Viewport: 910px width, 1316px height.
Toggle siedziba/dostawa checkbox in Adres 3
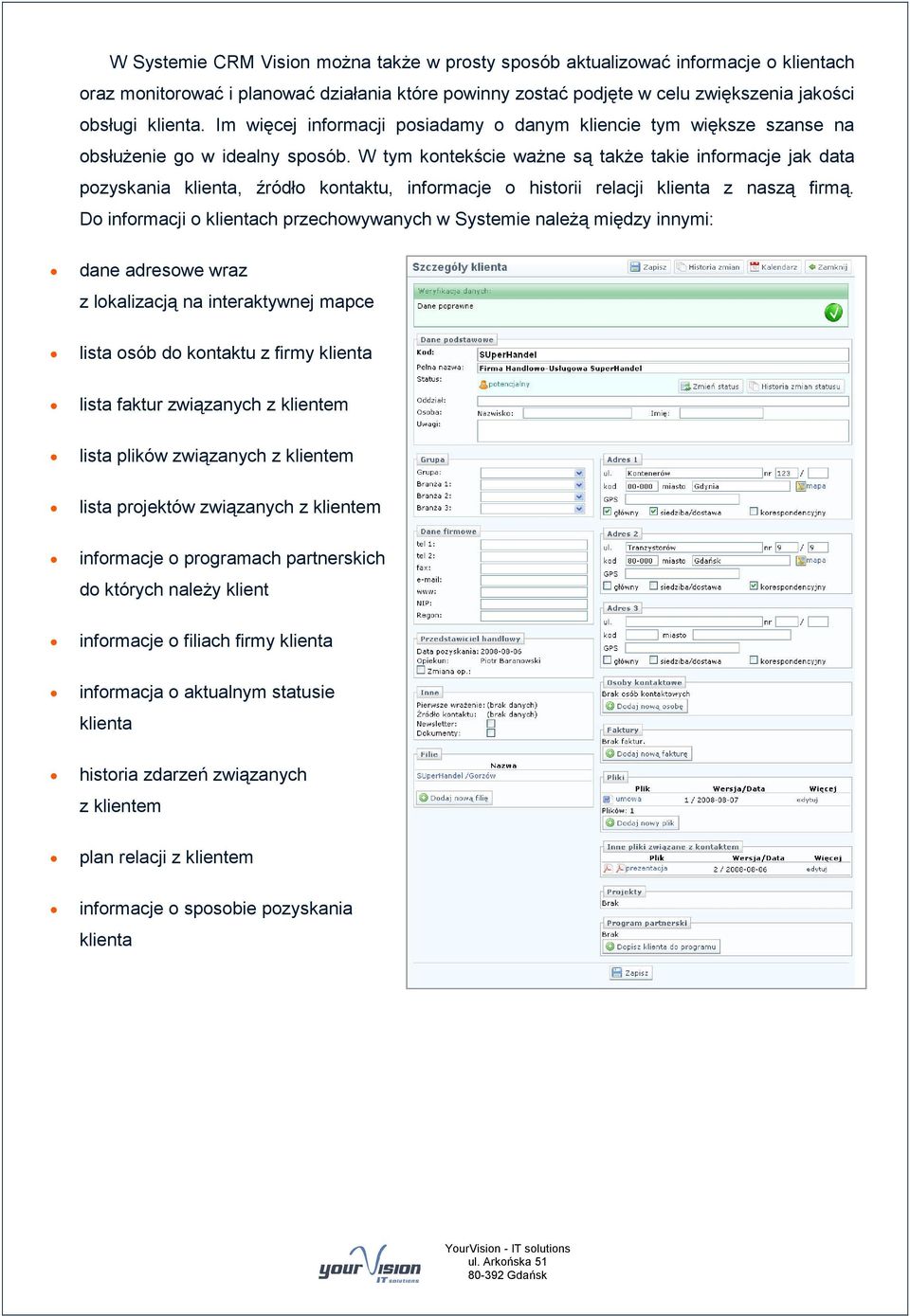point(653,660)
